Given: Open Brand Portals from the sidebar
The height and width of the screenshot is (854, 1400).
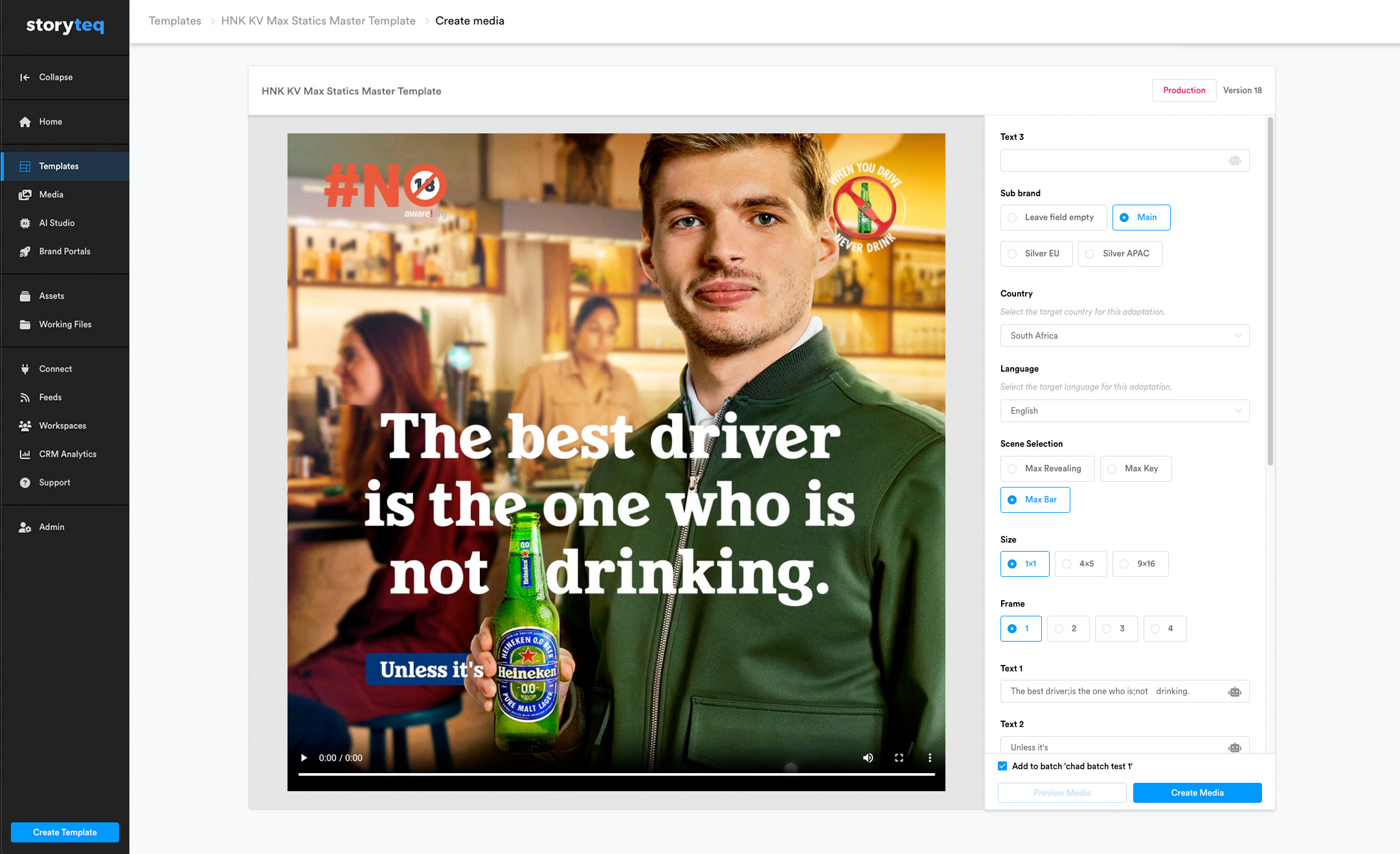Looking at the screenshot, I should point(64,251).
